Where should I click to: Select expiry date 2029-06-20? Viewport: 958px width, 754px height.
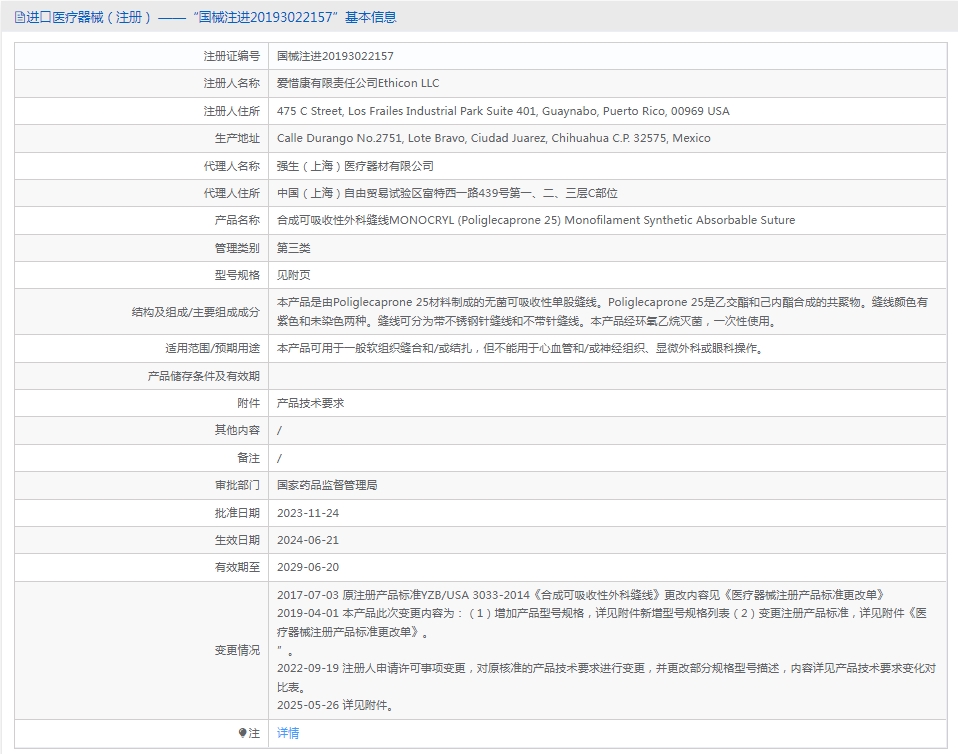click(x=308, y=567)
